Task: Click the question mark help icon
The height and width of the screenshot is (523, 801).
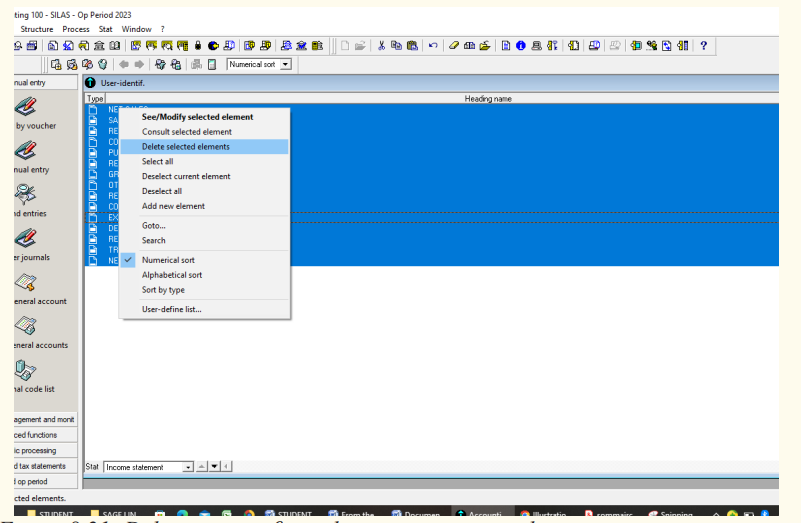Action: coord(703,45)
